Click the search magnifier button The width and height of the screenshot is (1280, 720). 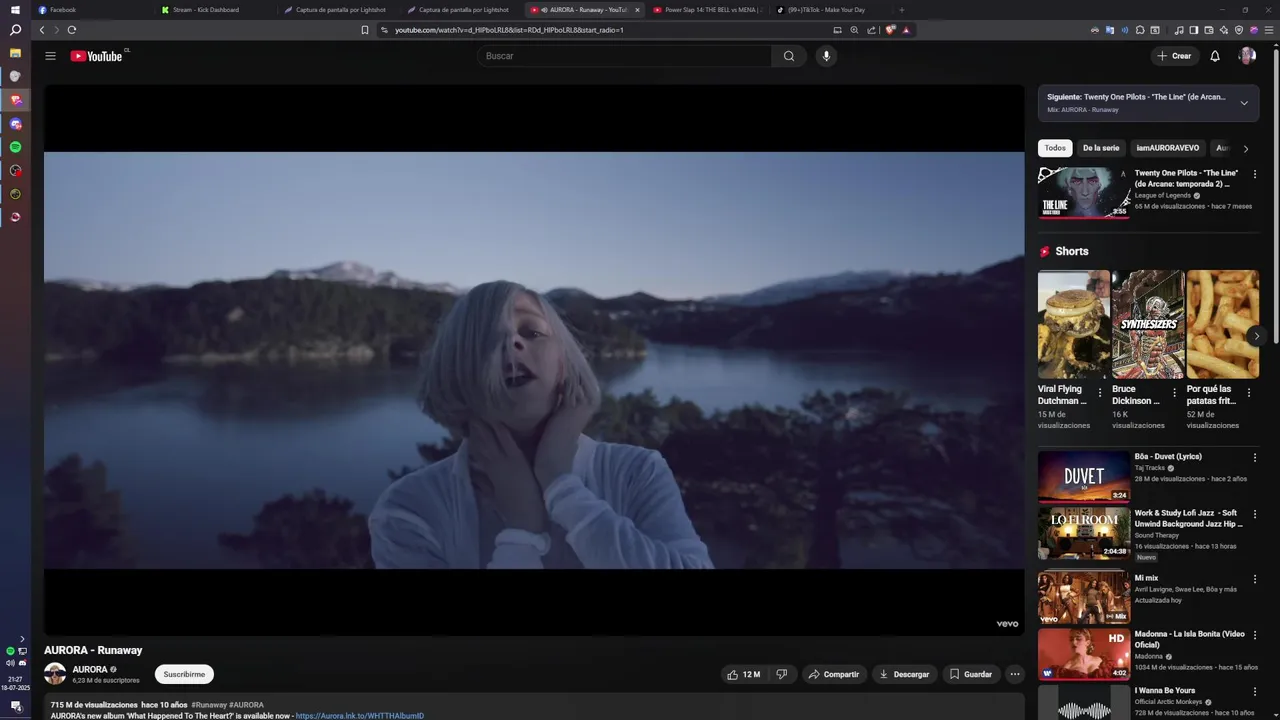coord(789,56)
